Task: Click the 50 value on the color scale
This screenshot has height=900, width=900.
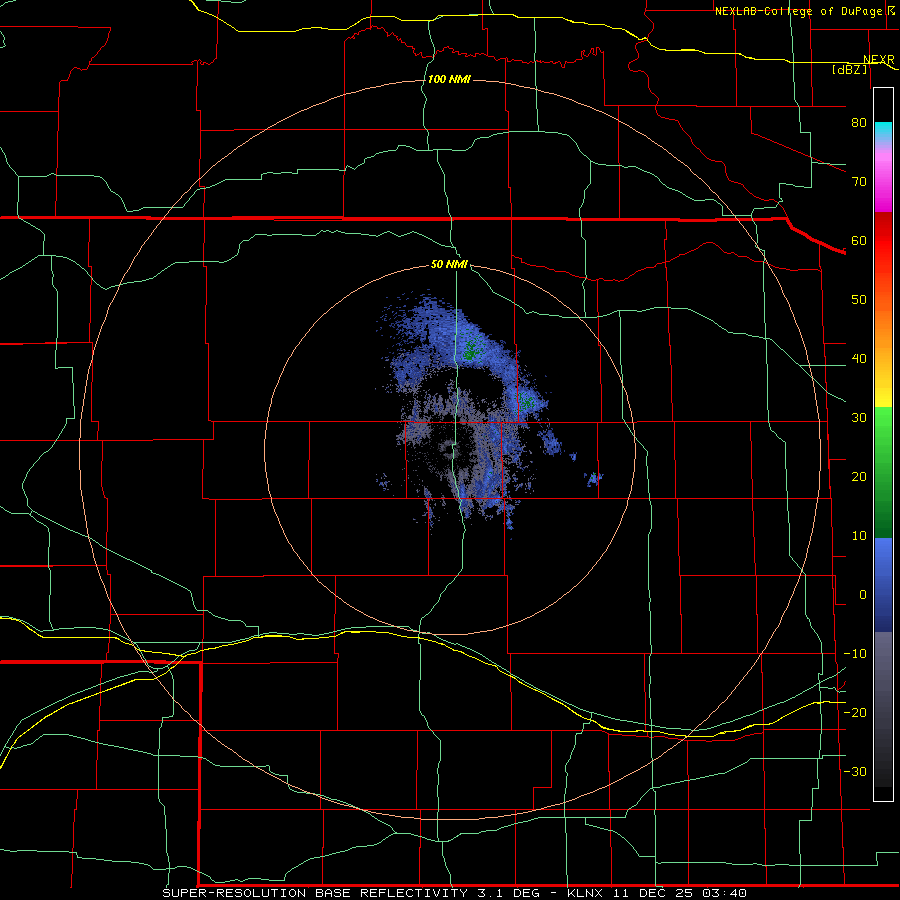Action: pos(859,300)
